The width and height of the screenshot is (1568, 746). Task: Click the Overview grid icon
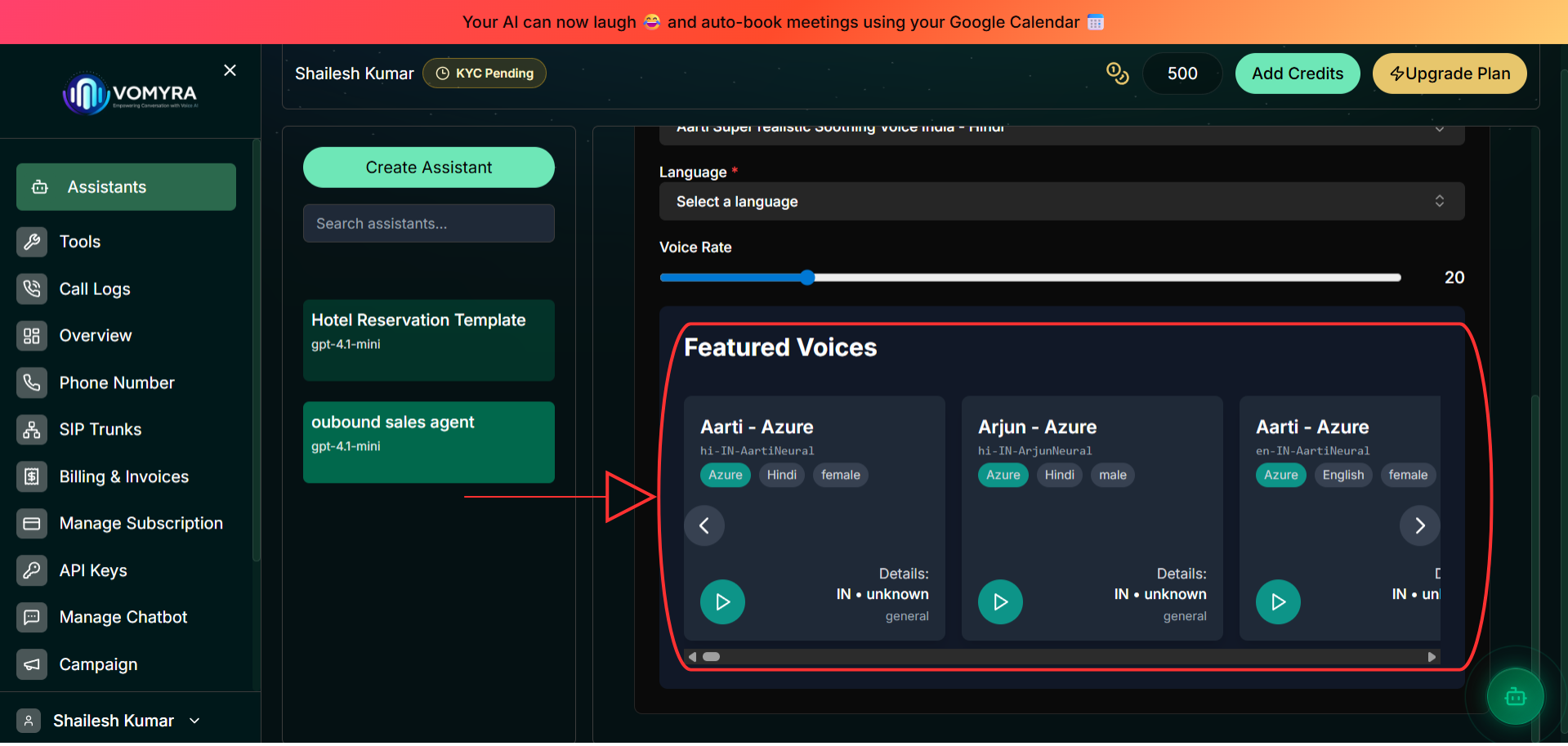point(32,336)
